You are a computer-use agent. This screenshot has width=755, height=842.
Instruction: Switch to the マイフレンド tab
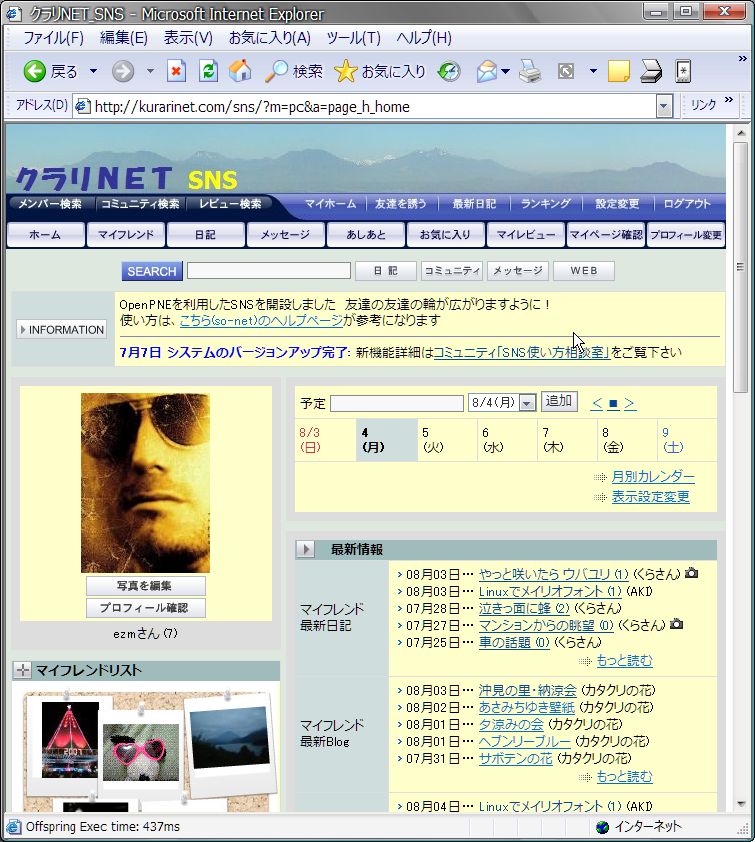pyautogui.click(x=126, y=235)
